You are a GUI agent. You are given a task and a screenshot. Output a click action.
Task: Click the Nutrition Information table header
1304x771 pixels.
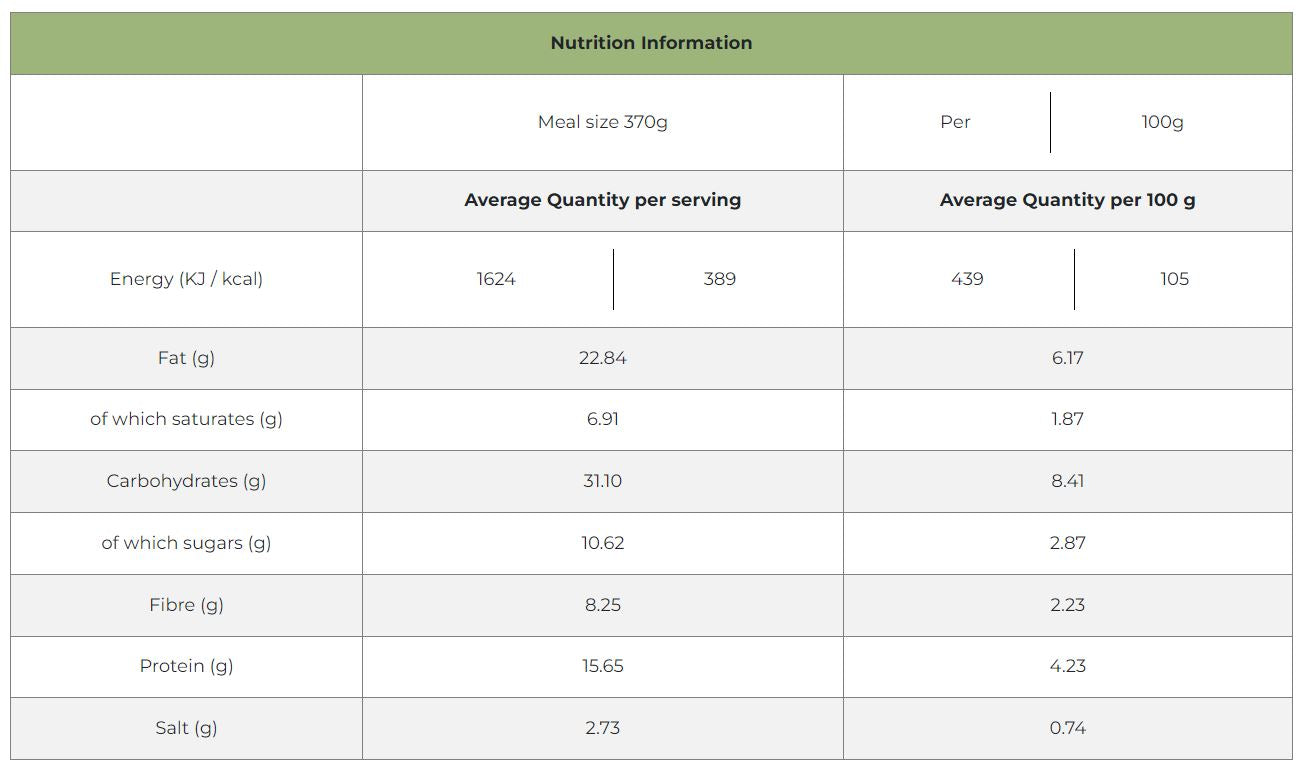651,43
